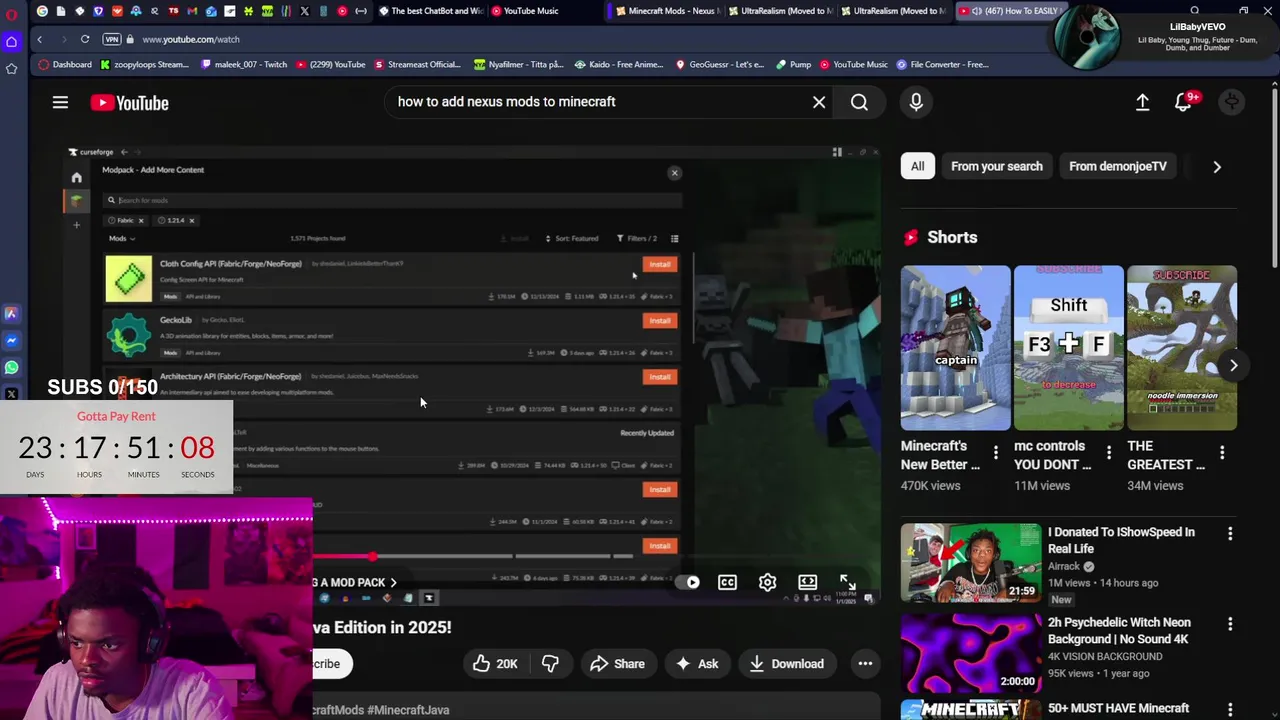
Task: Dislike the video
Action: click(550, 664)
